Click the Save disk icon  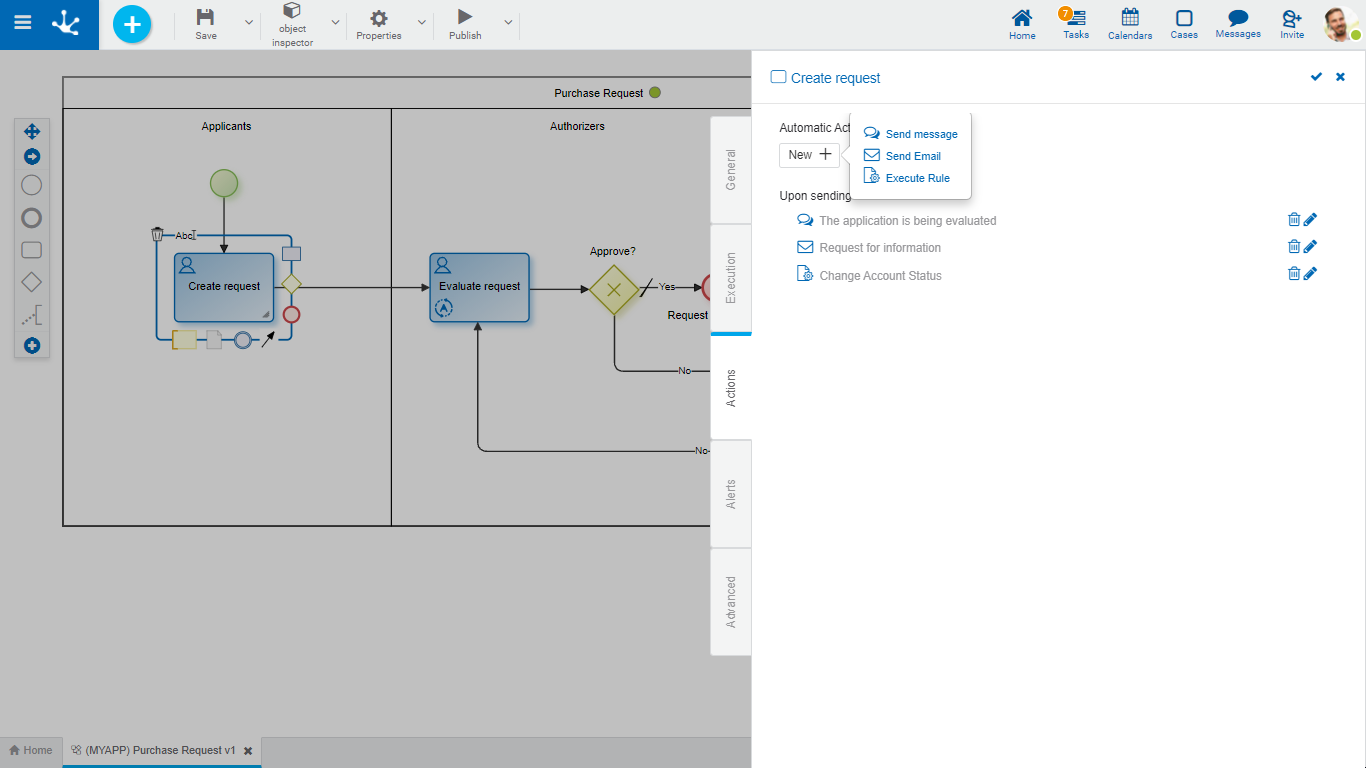[x=205, y=17]
